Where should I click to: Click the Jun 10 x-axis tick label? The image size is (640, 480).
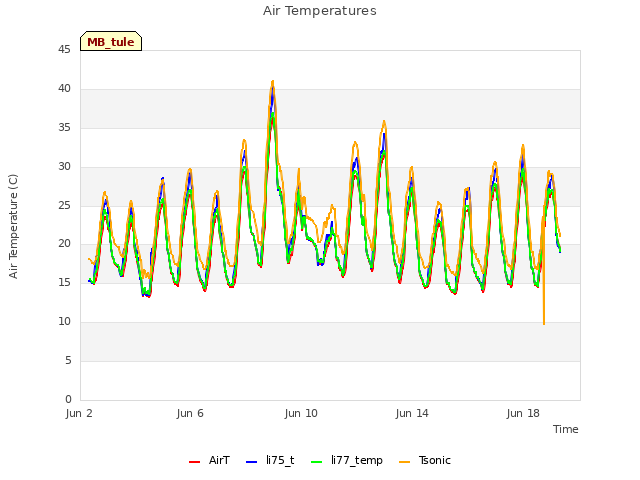(x=301, y=413)
